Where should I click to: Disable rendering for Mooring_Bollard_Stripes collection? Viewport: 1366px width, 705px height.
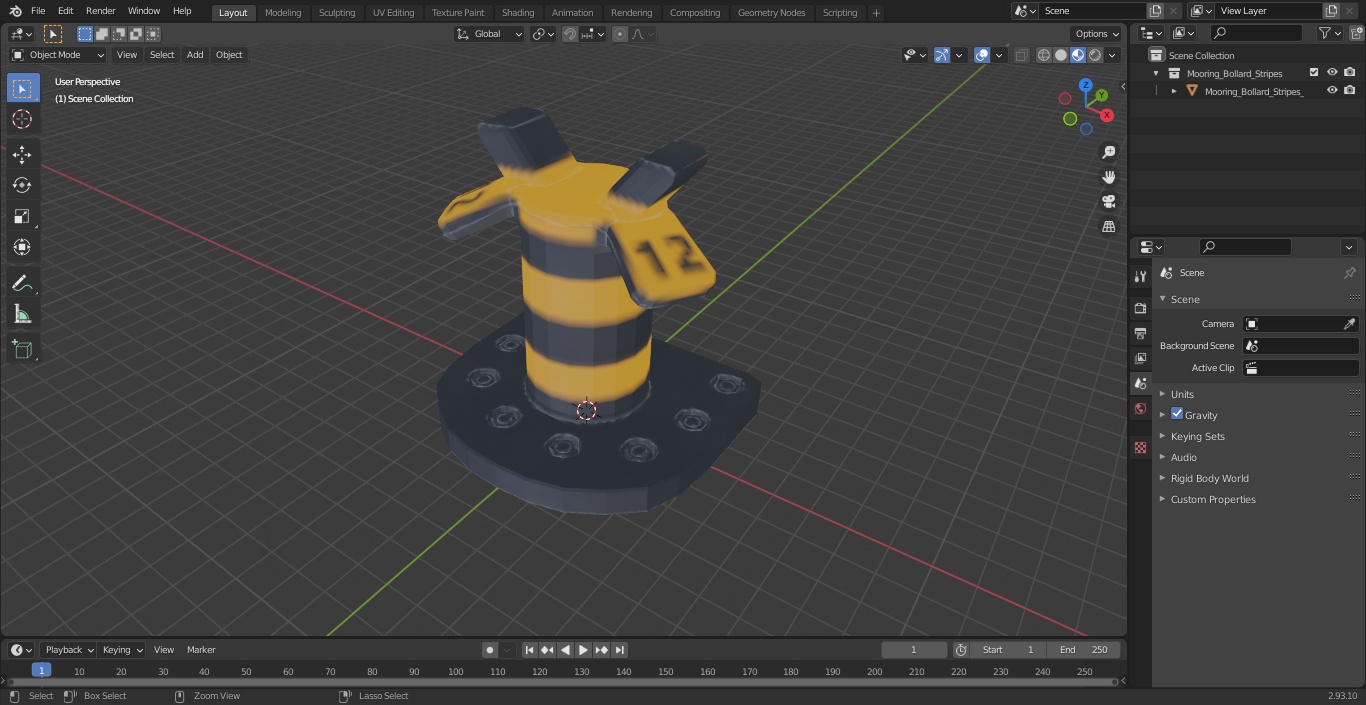point(1350,73)
